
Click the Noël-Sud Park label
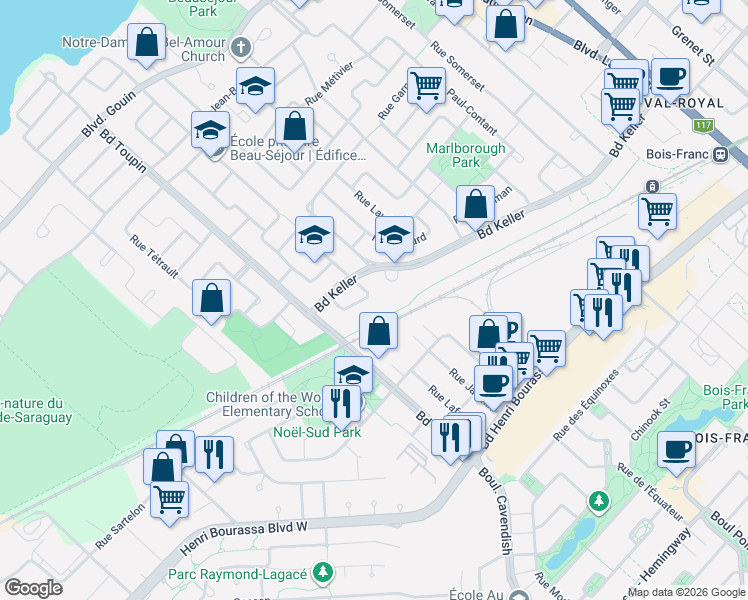point(317,432)
